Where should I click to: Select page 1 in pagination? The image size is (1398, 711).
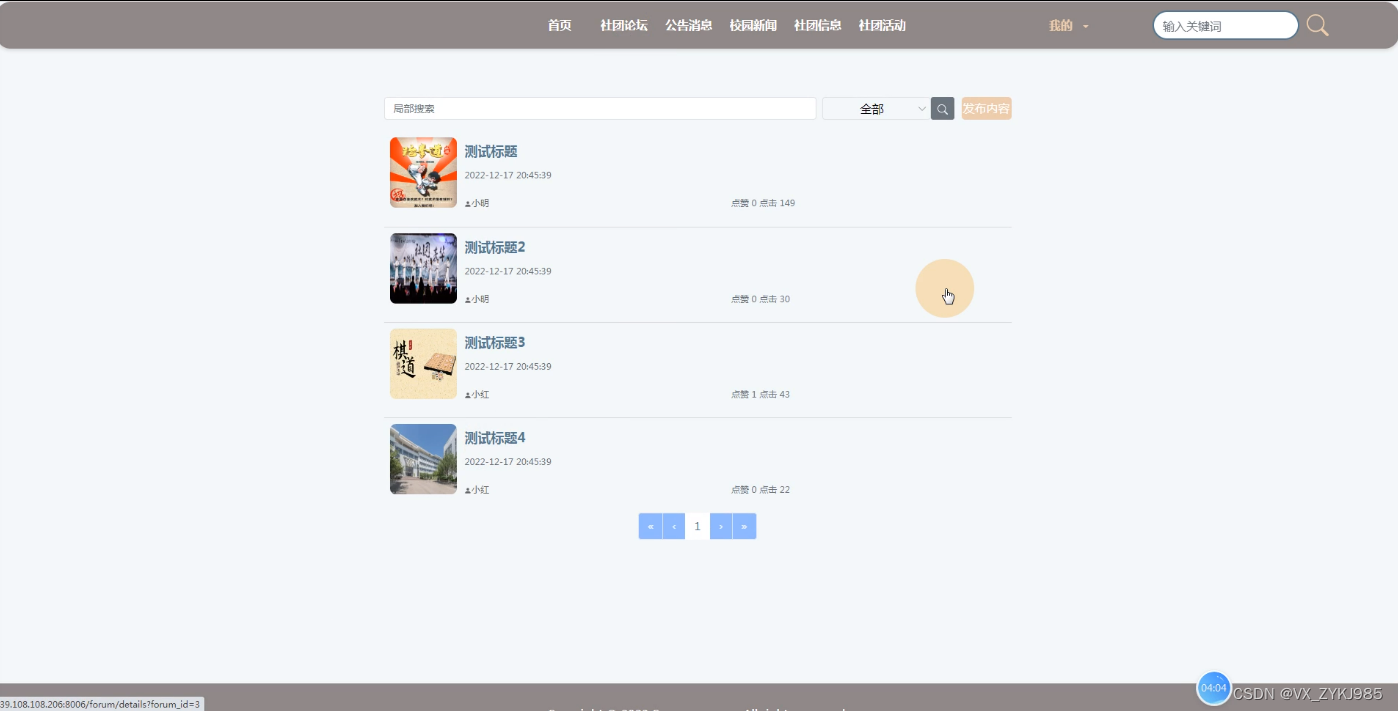pos(697,526)
